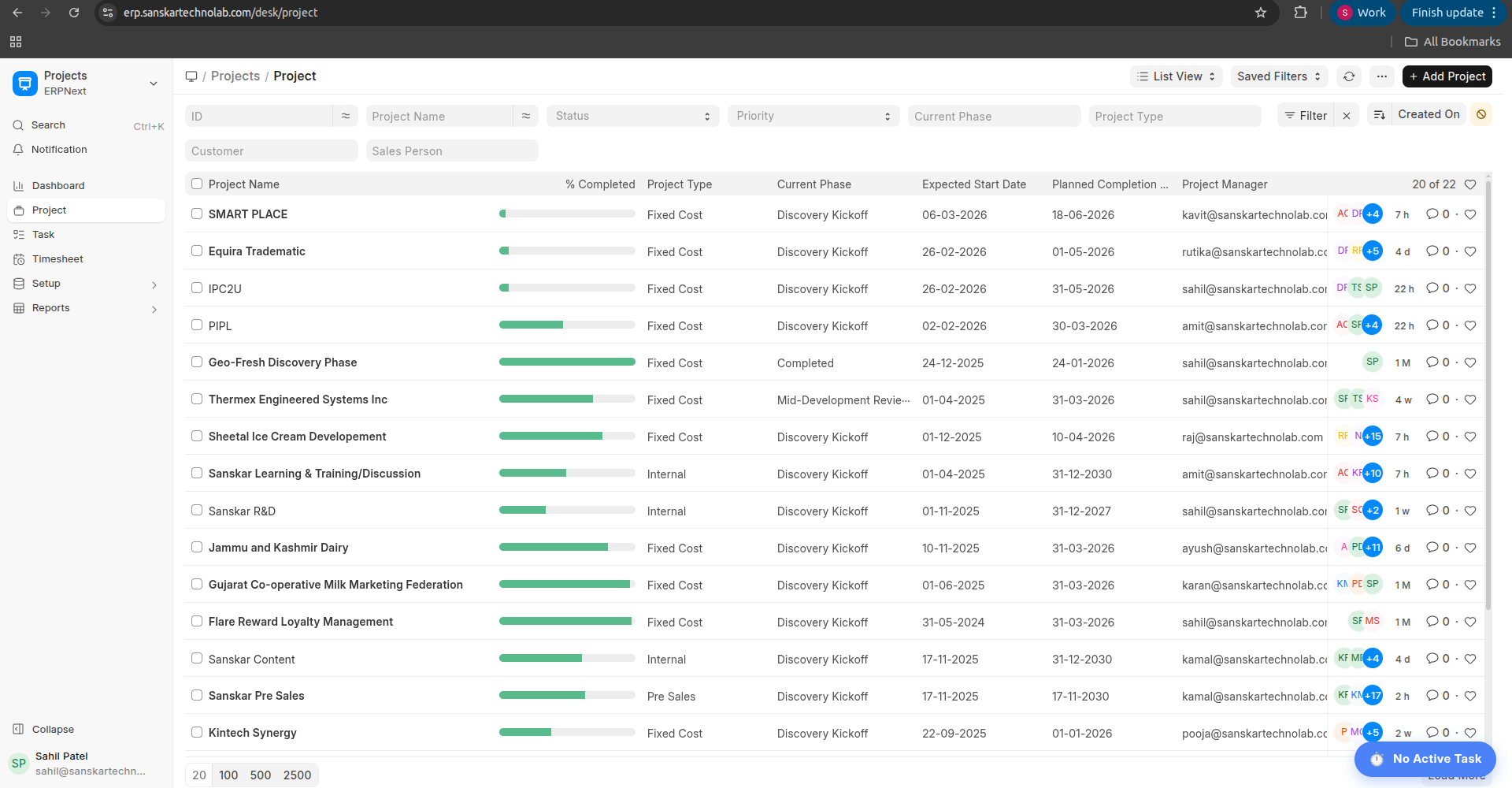
Task: Click the refresh list icon
Action: pos(1349,76)
